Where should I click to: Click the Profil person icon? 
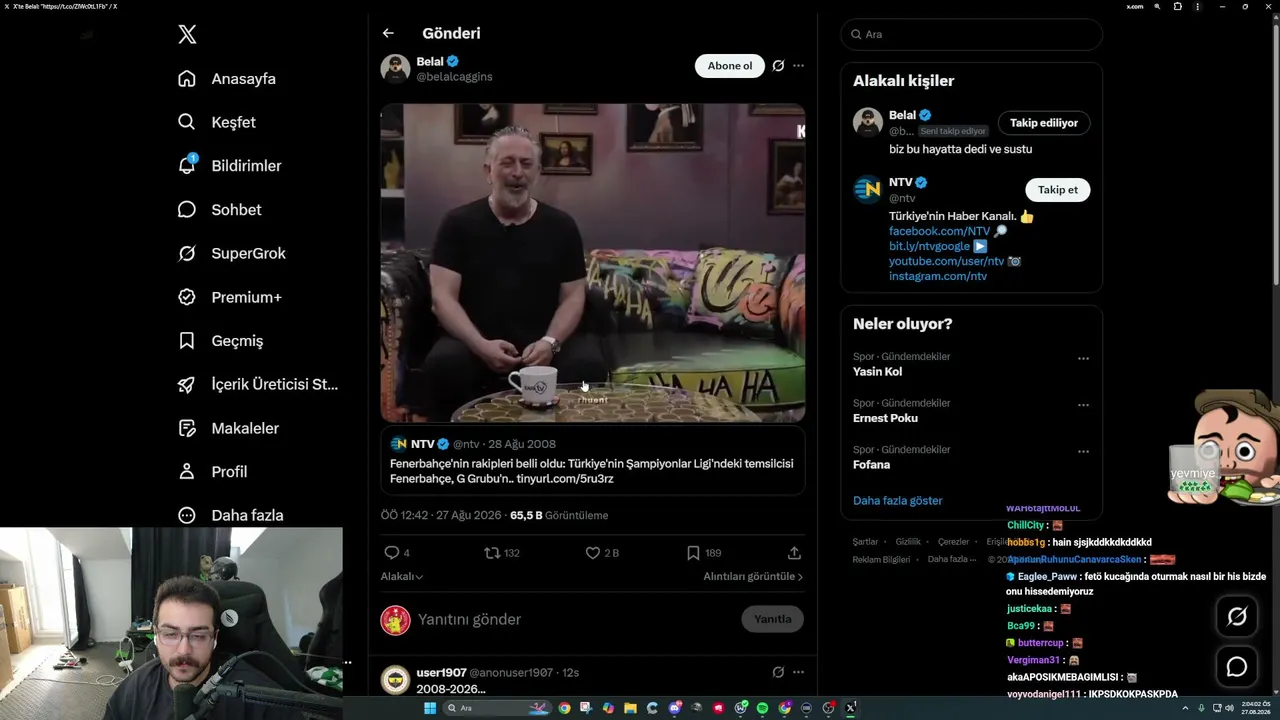[x=187, y=472]
